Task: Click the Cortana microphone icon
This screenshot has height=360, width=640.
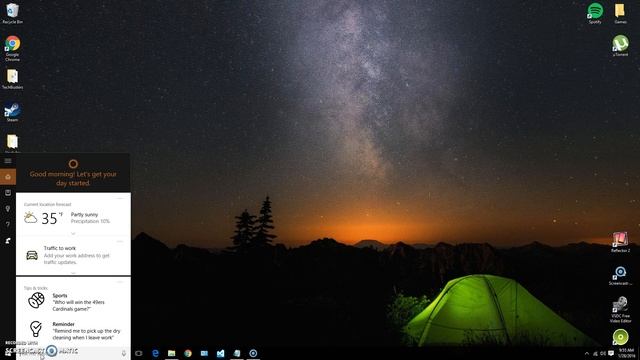Action: coord(124,353)
